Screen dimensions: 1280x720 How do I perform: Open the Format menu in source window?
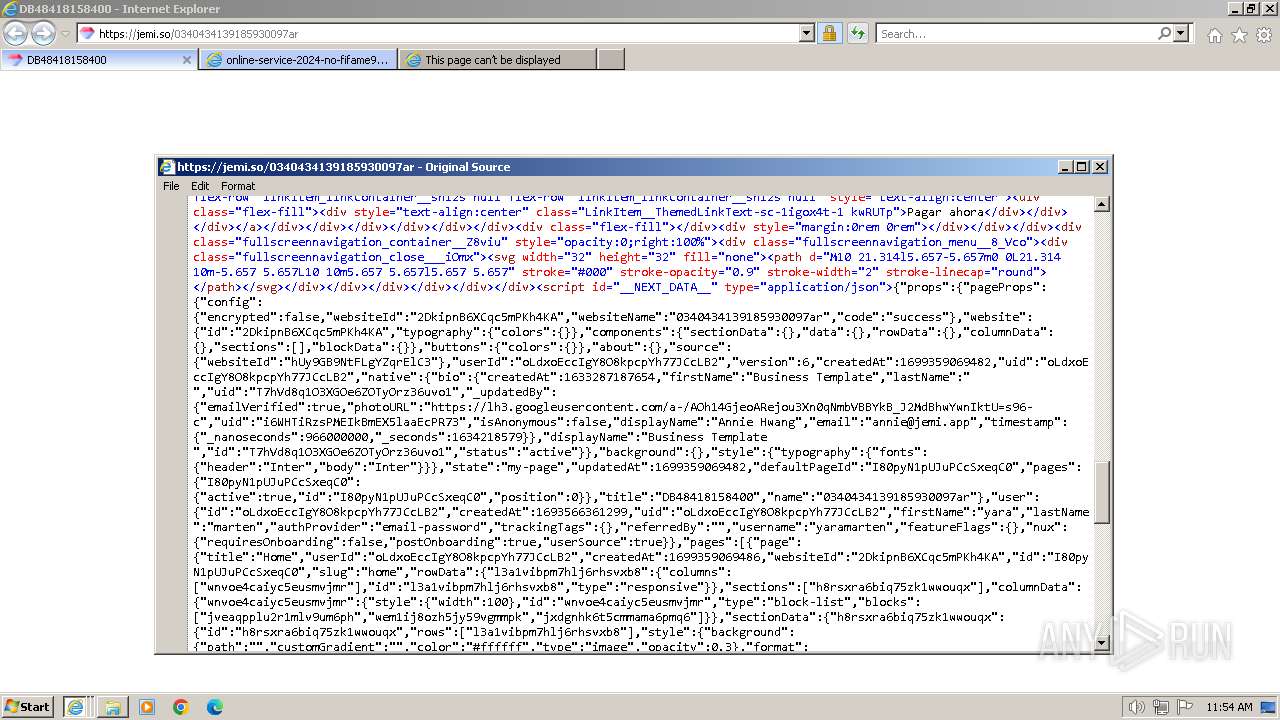[x=238, y=186]
